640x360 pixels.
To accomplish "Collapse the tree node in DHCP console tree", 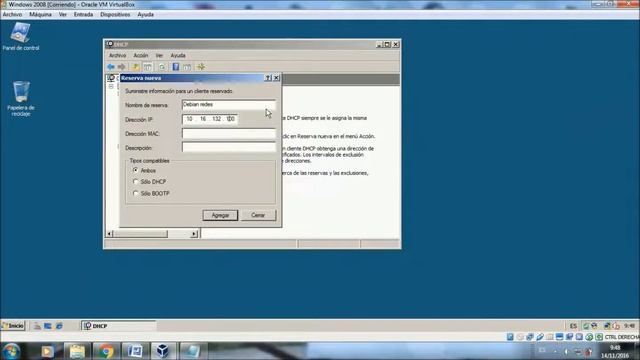I will pos(111,87).
